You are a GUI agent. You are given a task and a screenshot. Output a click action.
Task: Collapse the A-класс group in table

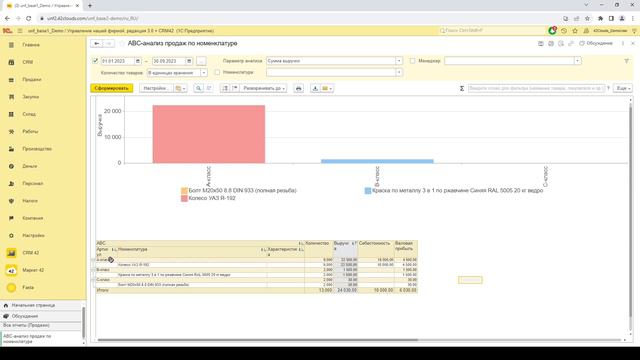click(93, 260)
